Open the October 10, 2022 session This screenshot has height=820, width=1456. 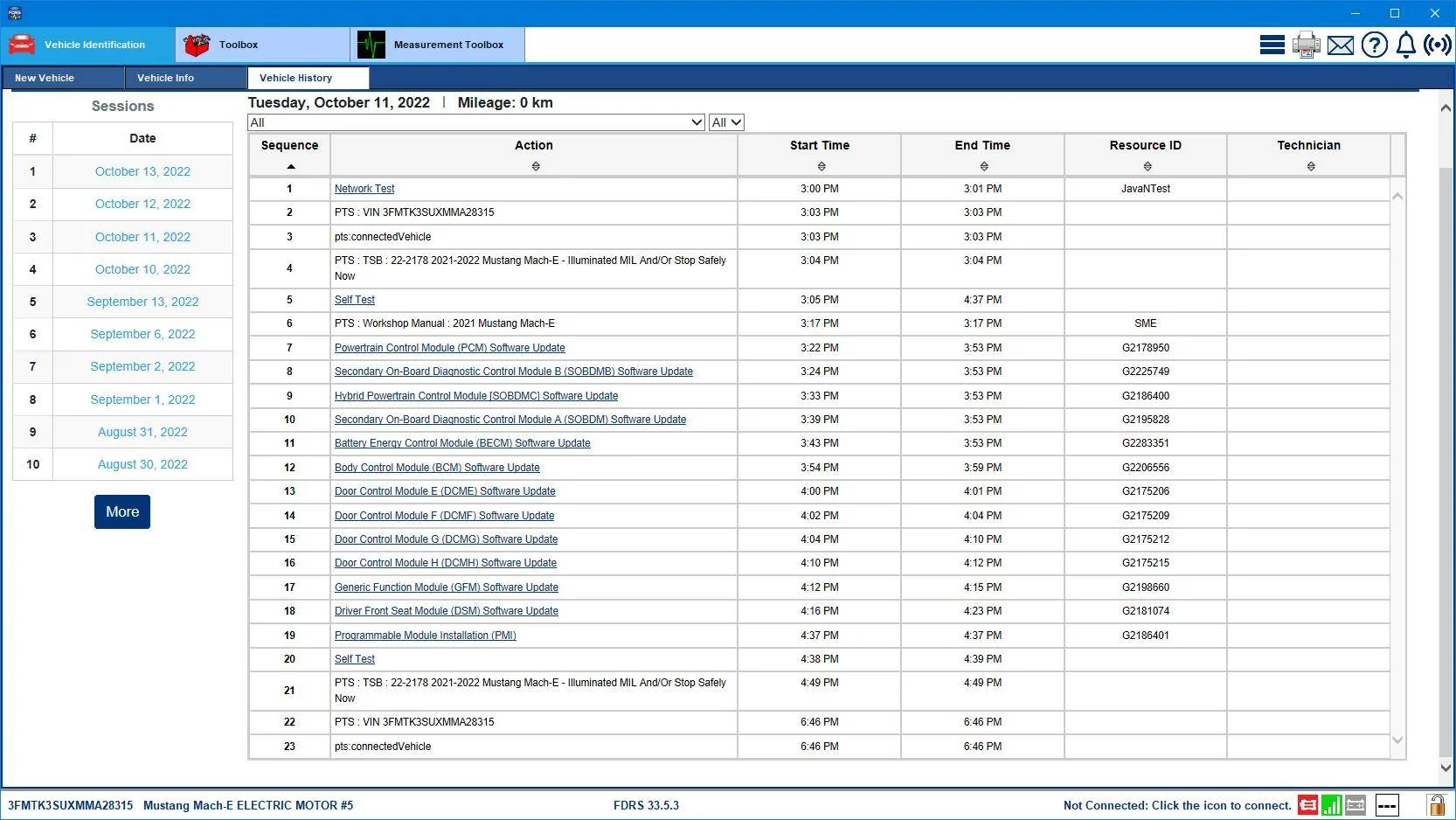coord(142,269)
